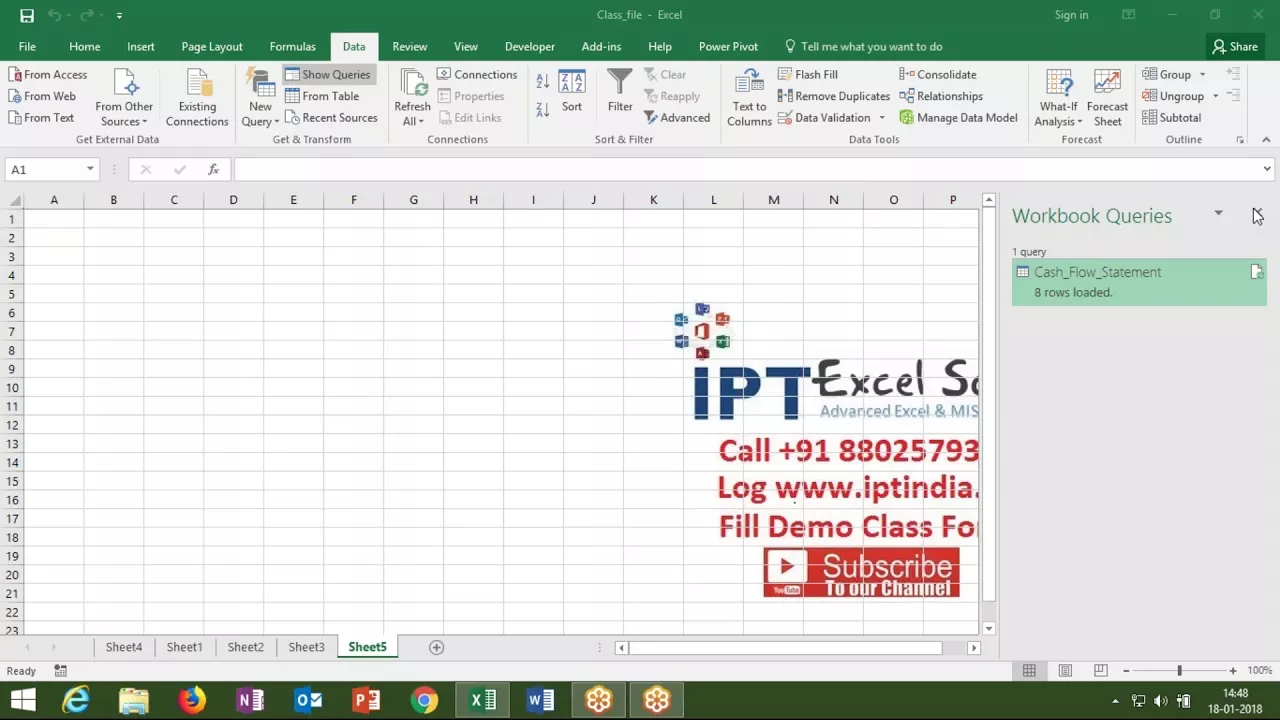Switch to Page Break Preview
Viewport: 1280px width, 720px height.
[x=1101, y=670]
